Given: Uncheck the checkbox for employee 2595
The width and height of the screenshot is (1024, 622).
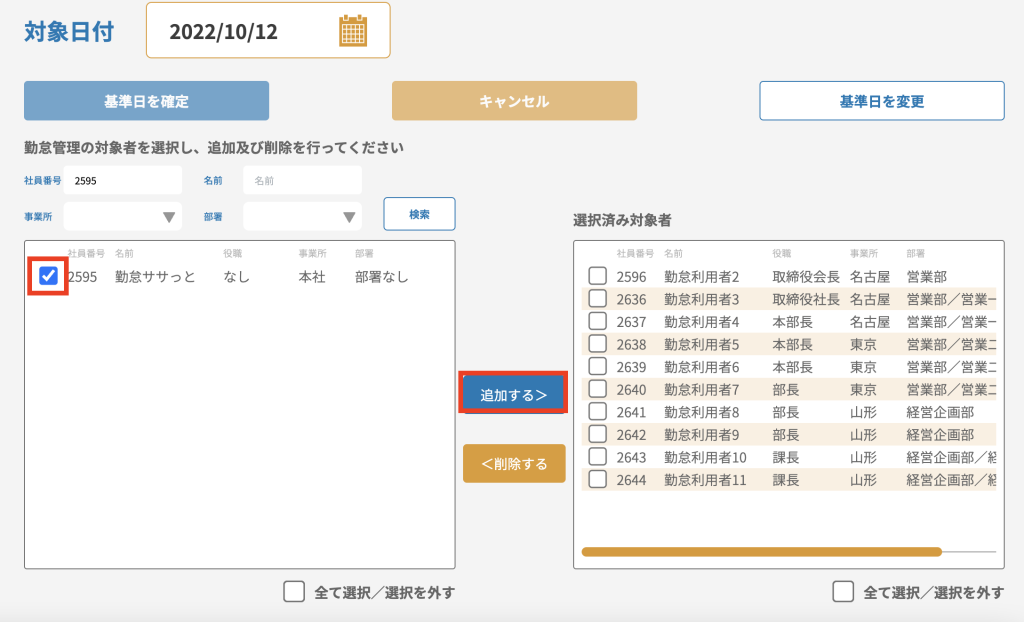Looking at the screenshot, I should pos(48,276).
